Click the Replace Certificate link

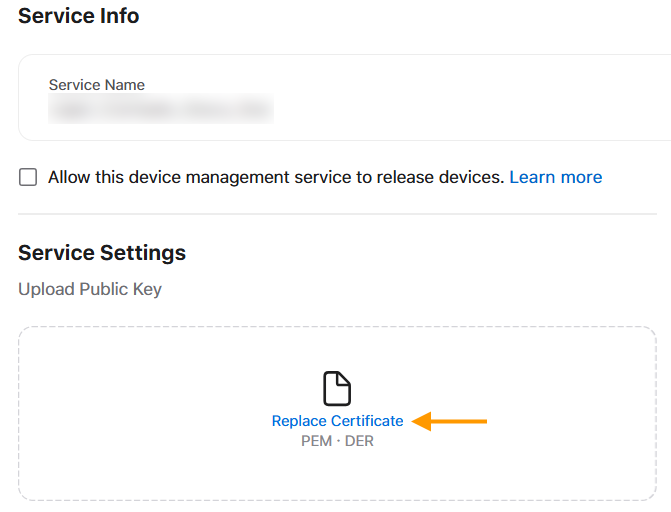[337, 421]
